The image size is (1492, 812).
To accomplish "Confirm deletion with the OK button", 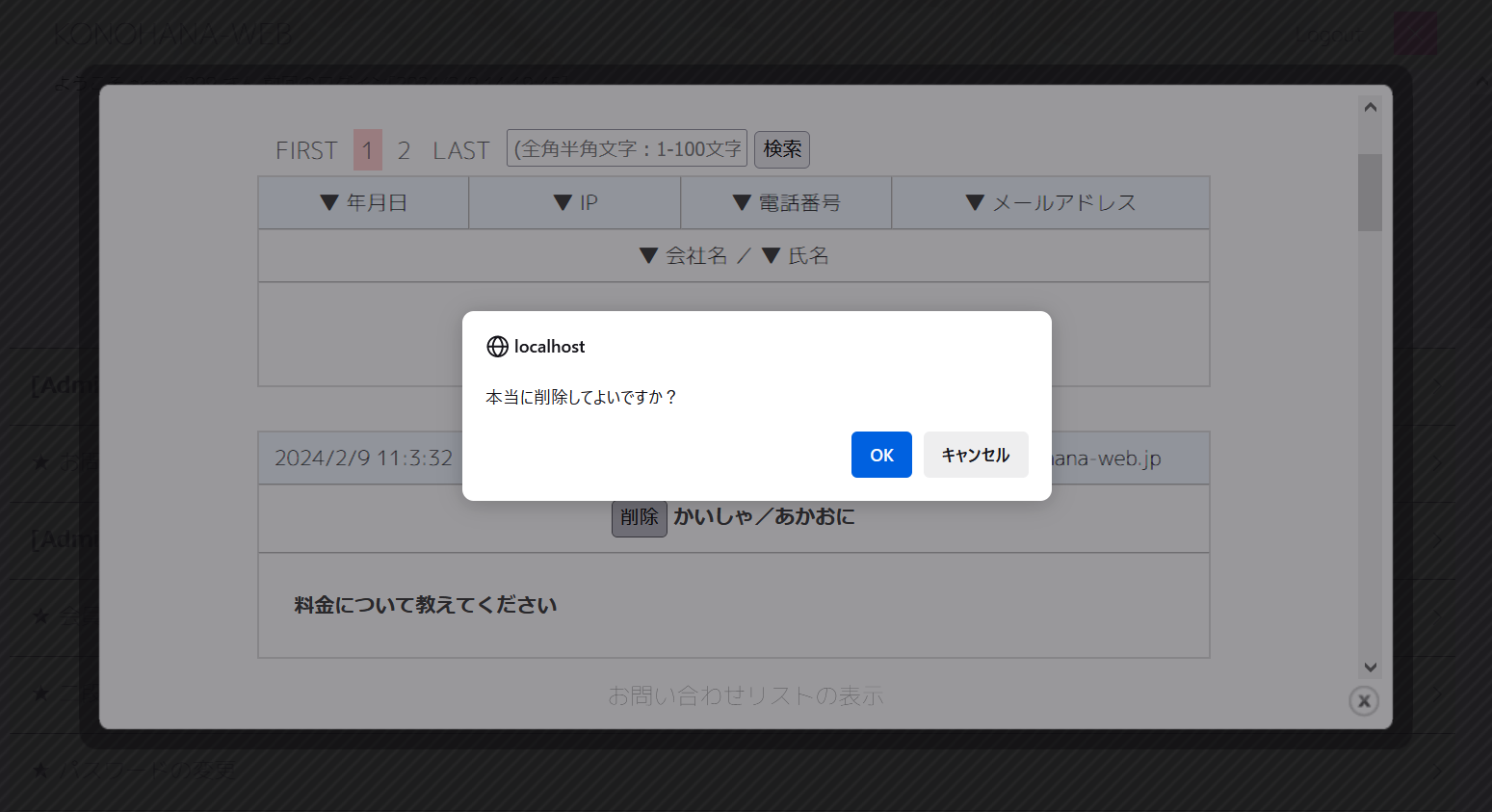I will [880, 455].
